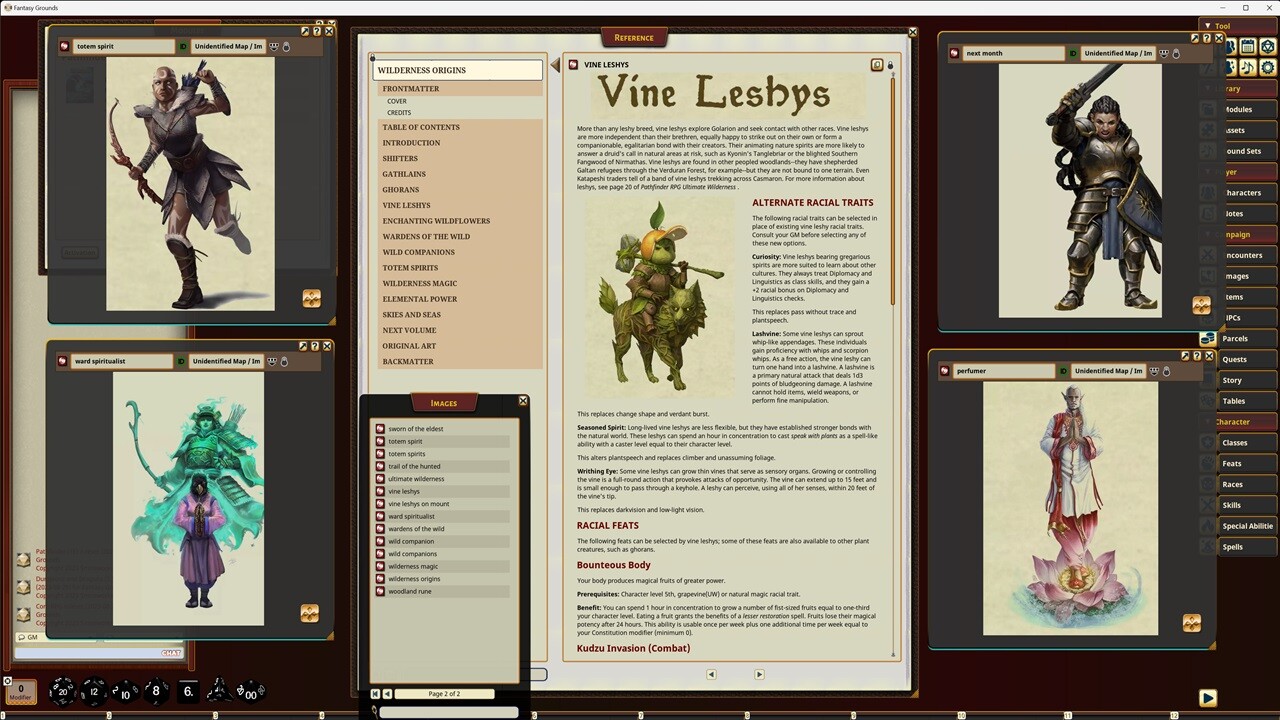The width and height of the screenshot is (1280, 720).
Task: Toggle the lock on the Vine Leshys page
Action: coord(890,65)
